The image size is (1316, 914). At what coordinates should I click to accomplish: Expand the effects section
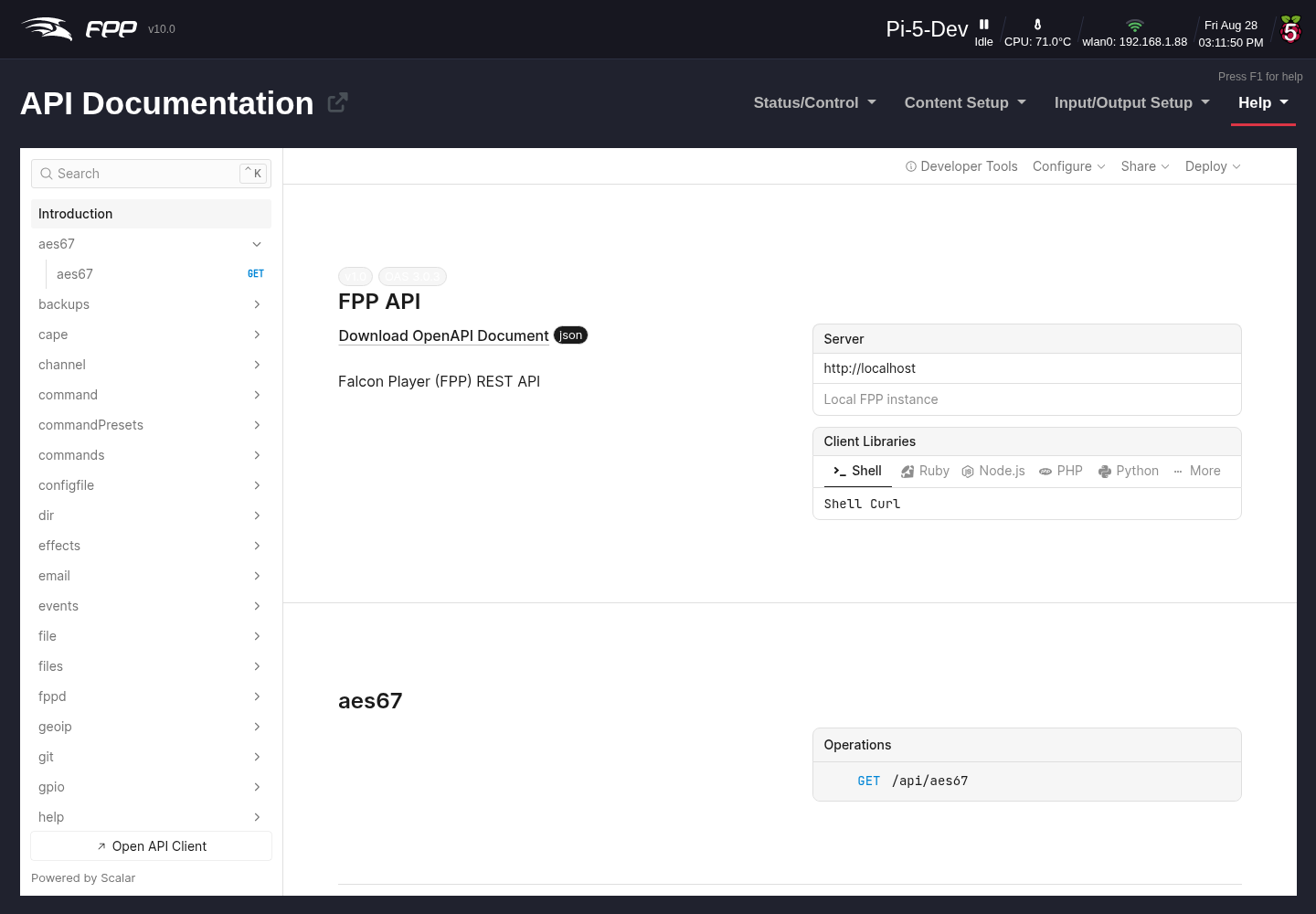151,546
